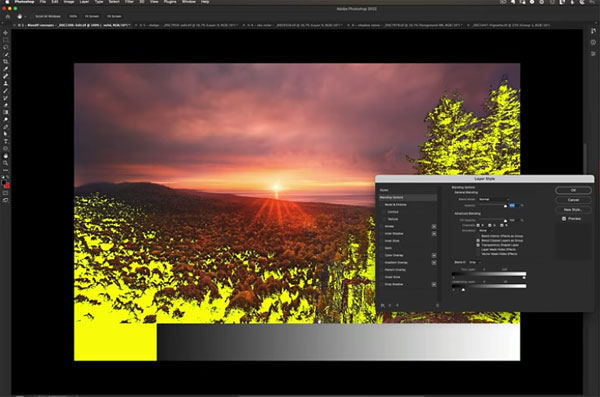Viewport: 600px width, 397px height.
Task: Open the Blend If channel dropdown
Action: [474, 262]
